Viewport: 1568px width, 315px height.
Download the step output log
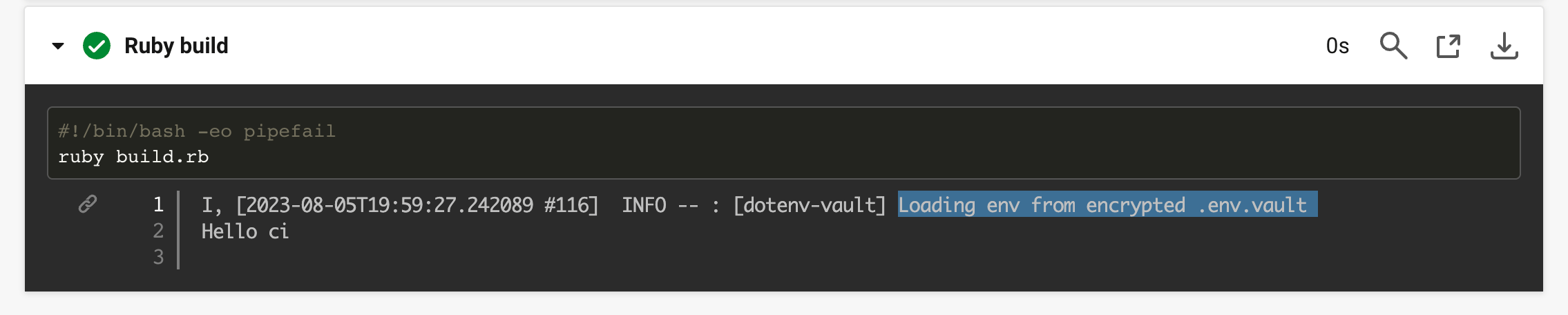pyautogui.click(x=1504, y=46)
